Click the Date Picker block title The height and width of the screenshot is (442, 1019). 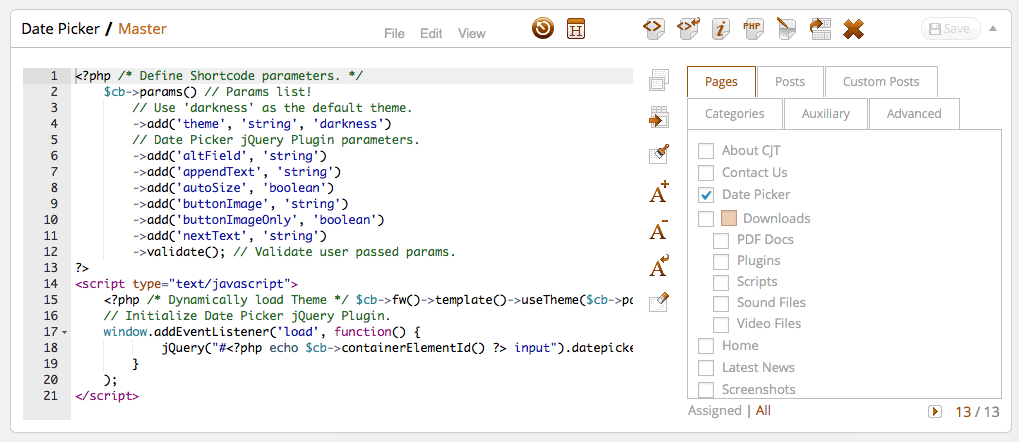coord(61,29)
